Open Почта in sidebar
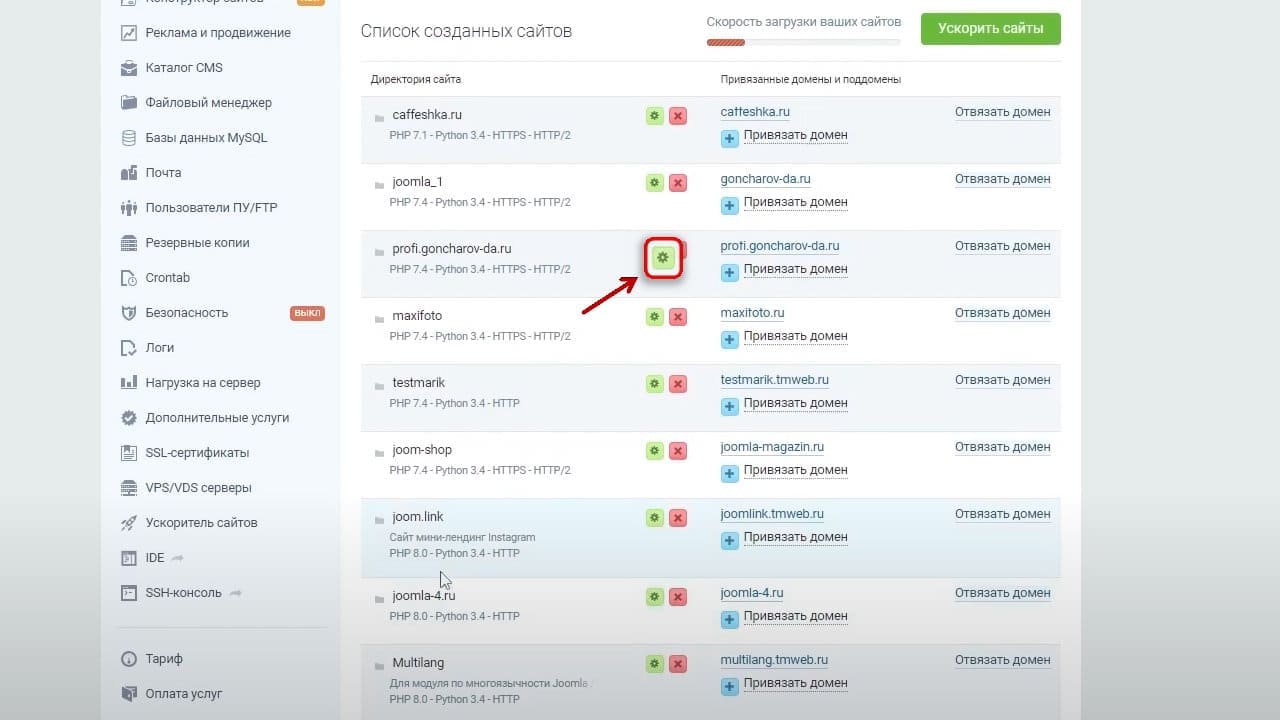The width and height of the screenshot is (1280, 720). pyautogui.click(x=151, y=173)
